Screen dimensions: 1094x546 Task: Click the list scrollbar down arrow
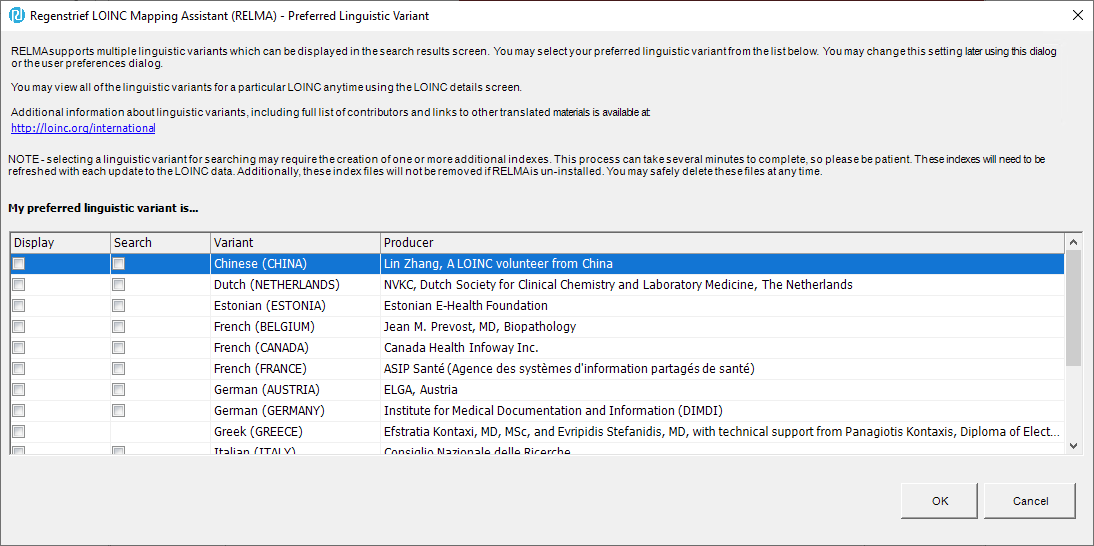[1074, 446]
